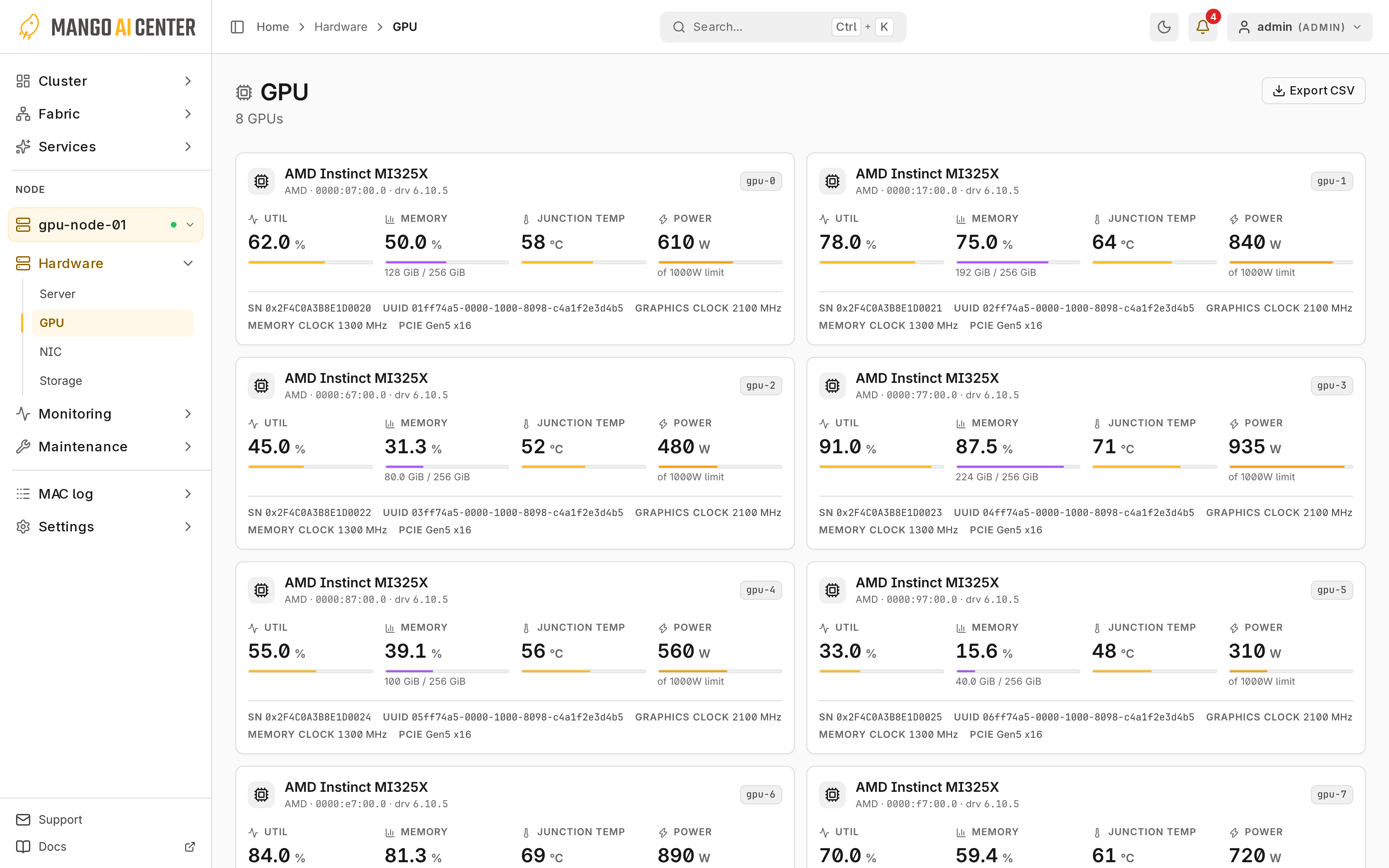This screenshot has height=868, width=1389.
Task: Open the gpu-node-01 node selector
Action: pyautogui.click(x=105, y=224)
